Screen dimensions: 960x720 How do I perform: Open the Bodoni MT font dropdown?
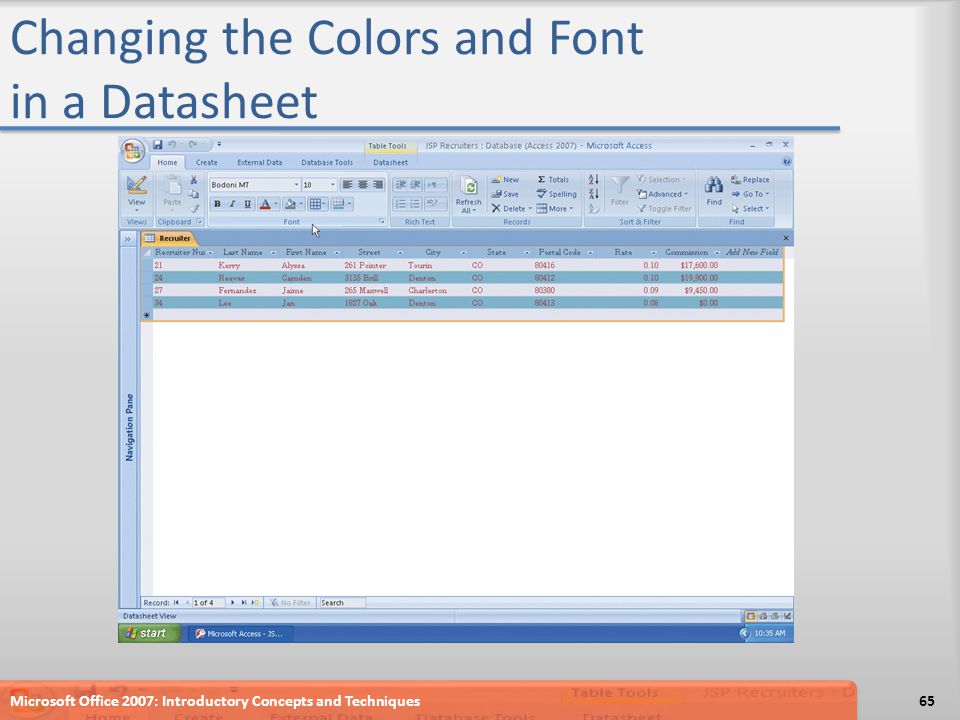coord(296,184)
